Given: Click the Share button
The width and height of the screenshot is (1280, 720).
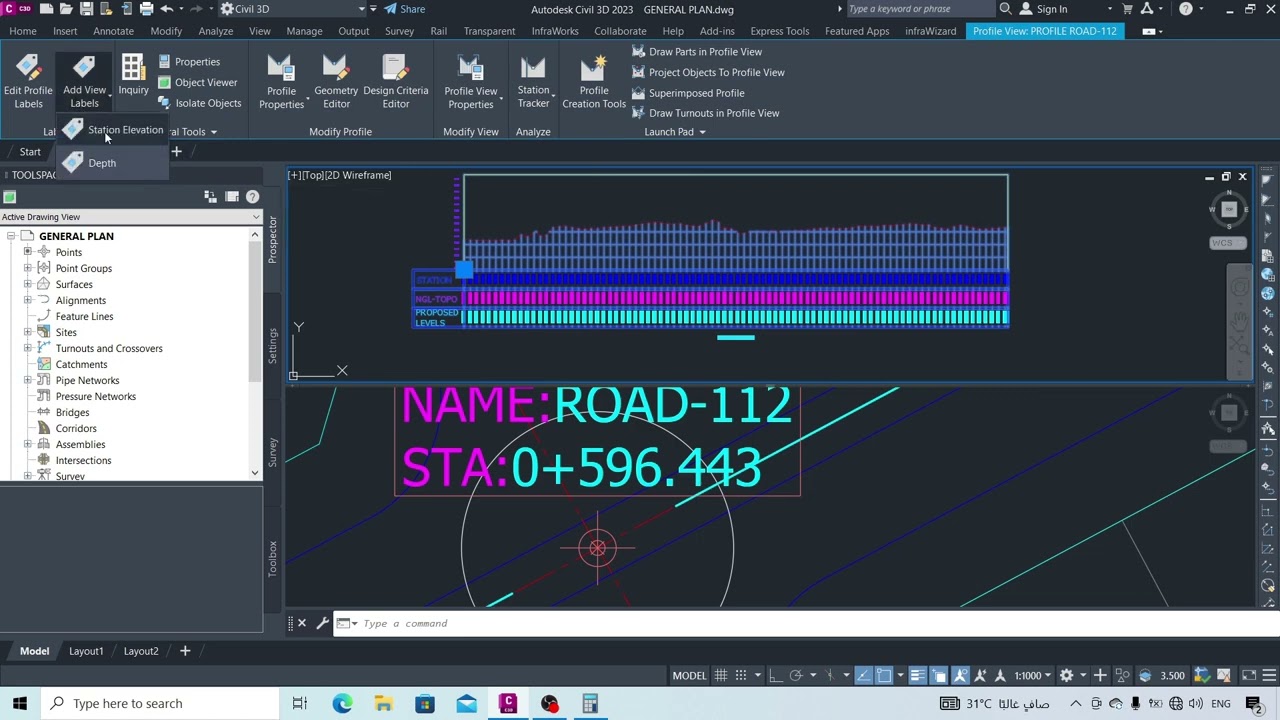Looking at the screenshot, I should pos(405,9).
